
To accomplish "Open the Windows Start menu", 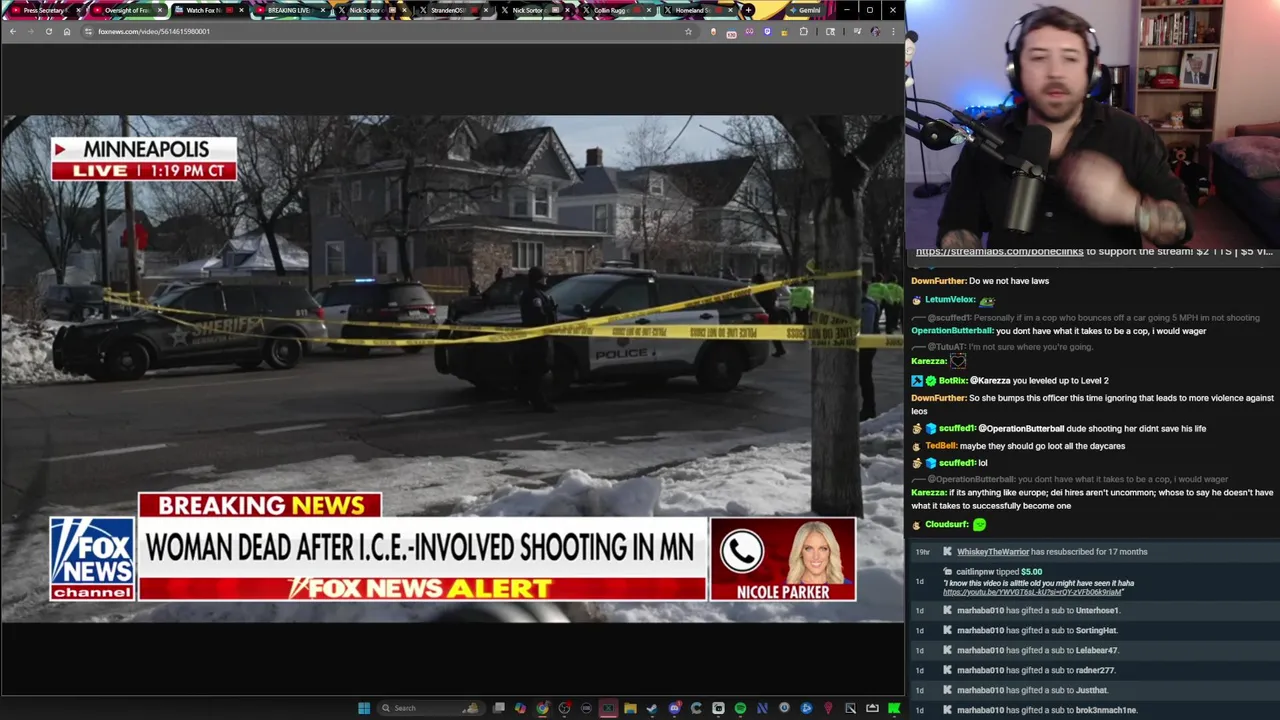I will (364, 708).
